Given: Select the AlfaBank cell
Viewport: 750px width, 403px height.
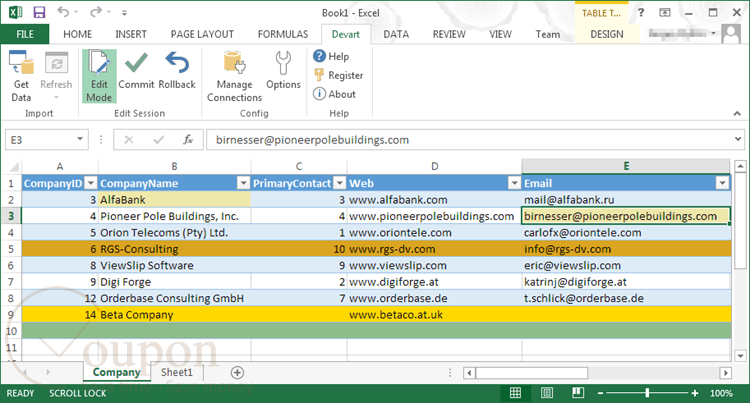Looking at the screenshot, I should (x=174, y=200).
